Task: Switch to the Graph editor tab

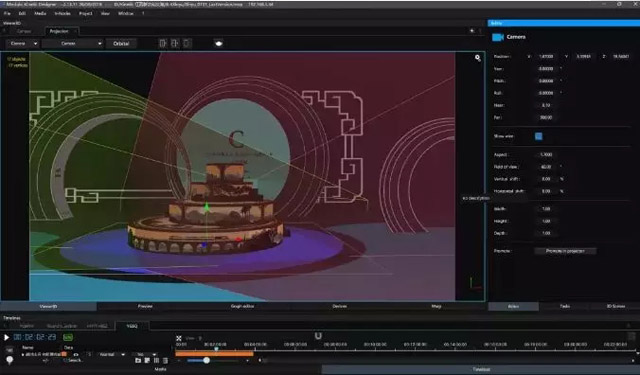Action: (x=242, y=306)
